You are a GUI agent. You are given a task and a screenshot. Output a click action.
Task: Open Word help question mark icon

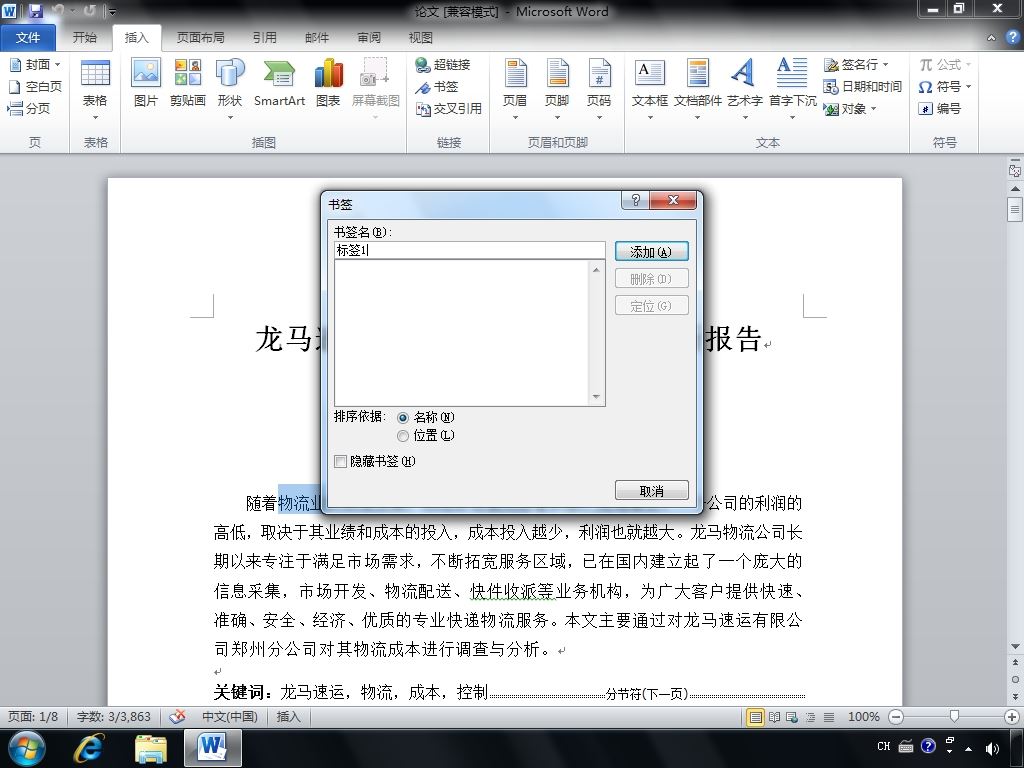click(x=1013, y=37)
